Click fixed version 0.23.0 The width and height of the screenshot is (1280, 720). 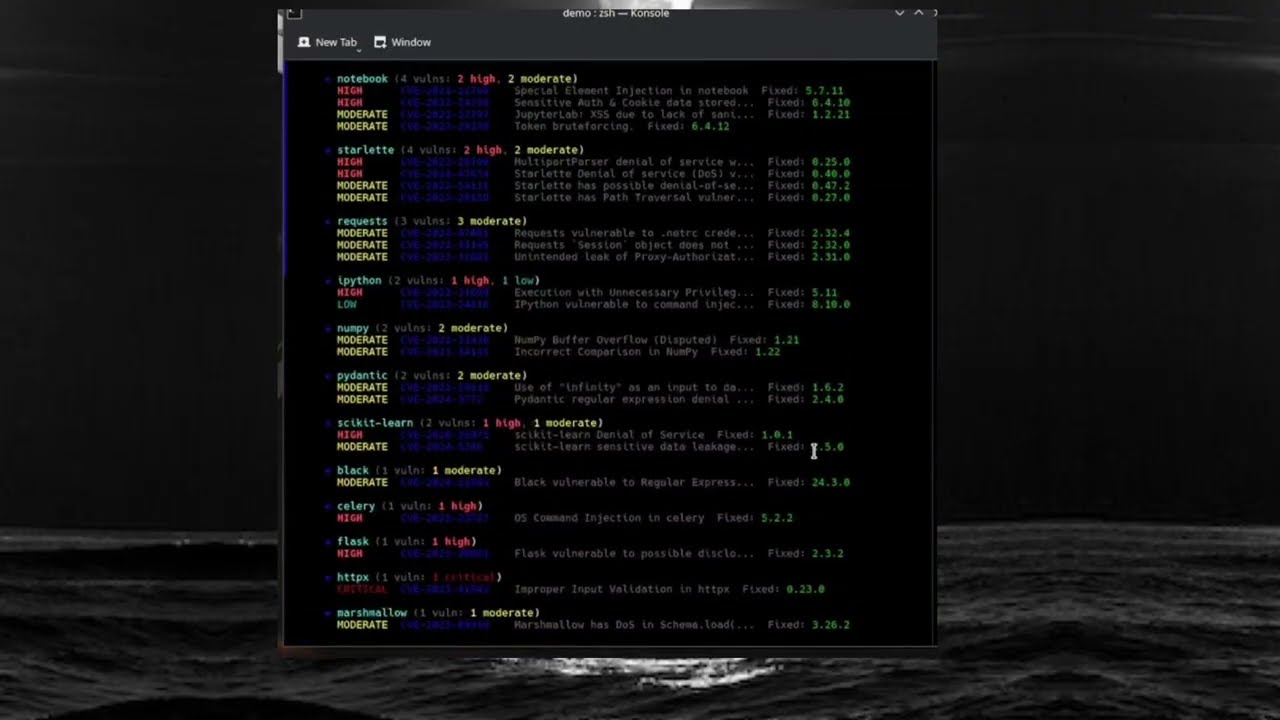click(x=806, y=590)
